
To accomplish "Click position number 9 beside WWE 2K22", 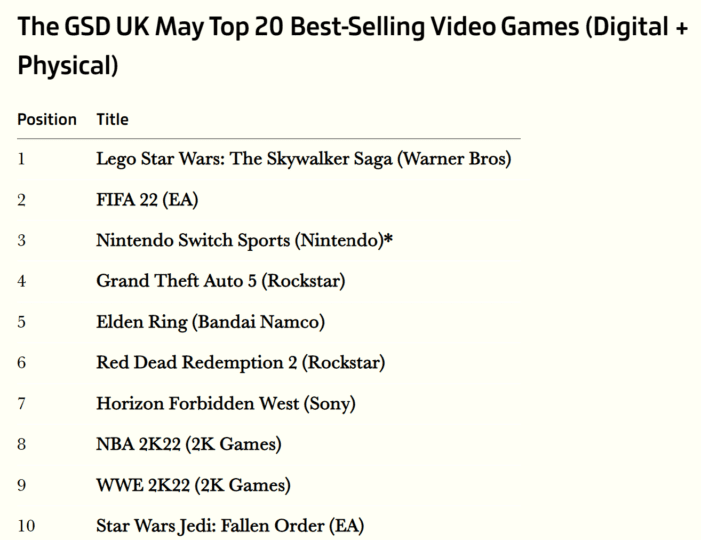I will coord(21,485).
